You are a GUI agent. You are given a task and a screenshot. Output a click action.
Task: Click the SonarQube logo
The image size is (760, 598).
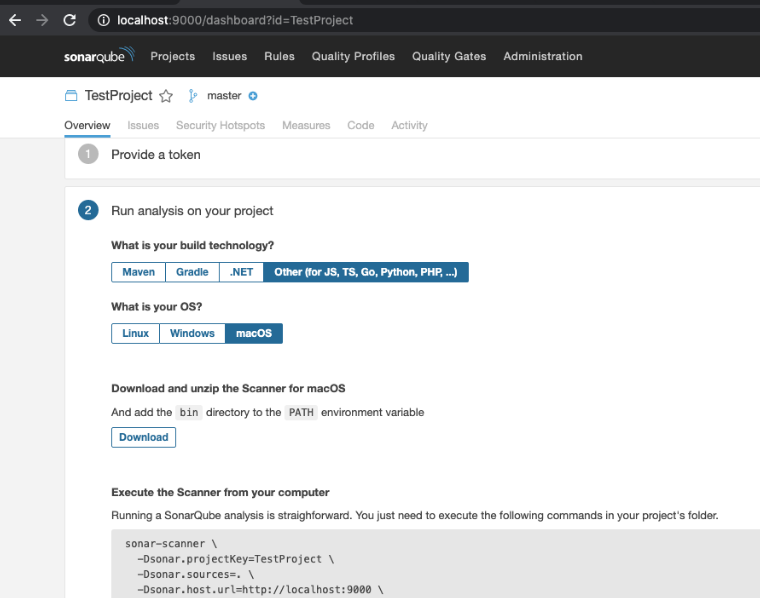(x=98, y=57)
